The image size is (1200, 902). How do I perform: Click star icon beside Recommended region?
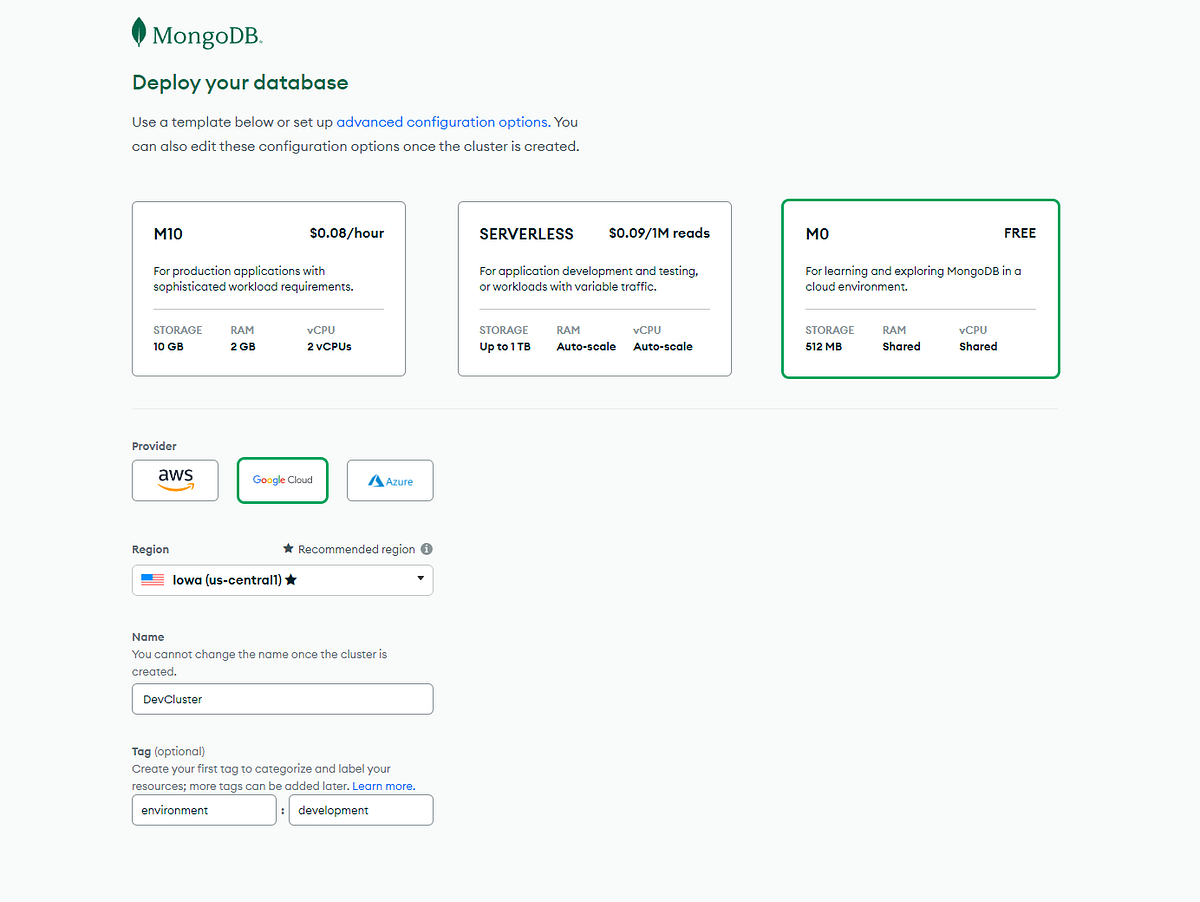tap(288, 549)
